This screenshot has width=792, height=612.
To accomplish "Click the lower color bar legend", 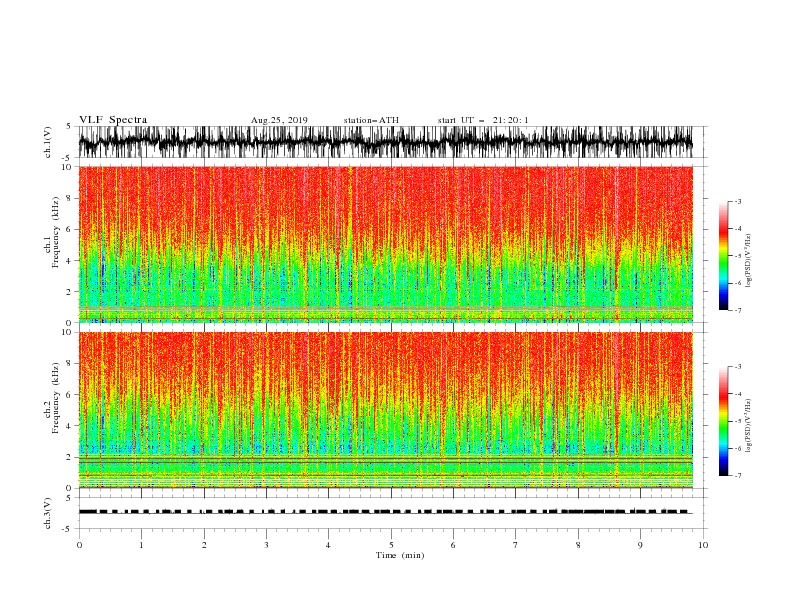I will 723,421.
